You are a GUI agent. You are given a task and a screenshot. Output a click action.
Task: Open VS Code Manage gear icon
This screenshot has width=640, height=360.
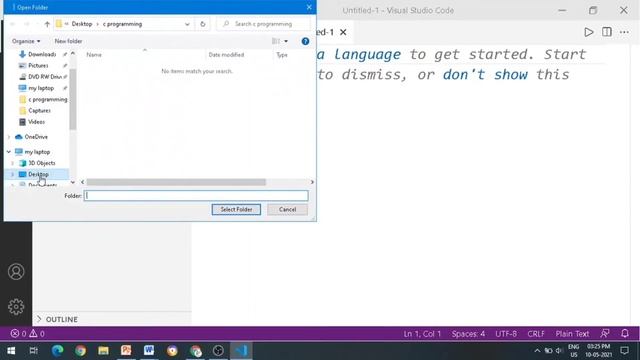(16, 307)
